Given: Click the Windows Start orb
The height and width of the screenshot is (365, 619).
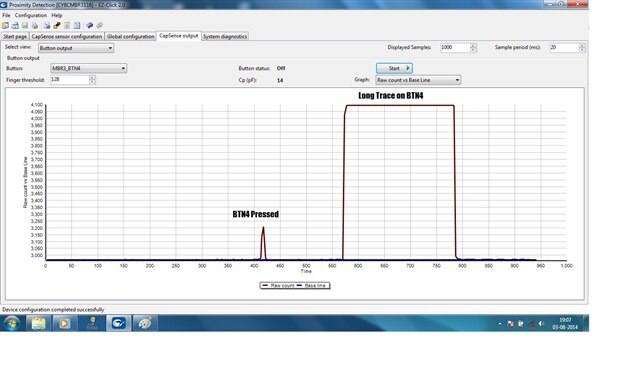Looking at the screenshot, I should pyautogui.click(x=11, y=324).
